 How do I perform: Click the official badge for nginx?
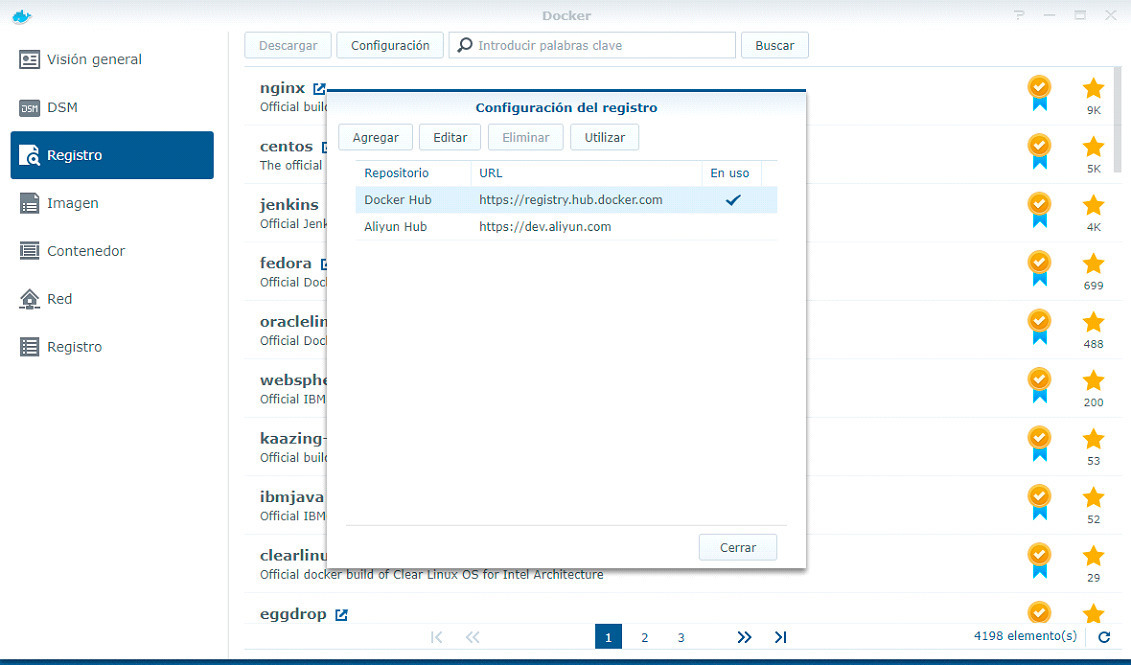coord(1039,93)
